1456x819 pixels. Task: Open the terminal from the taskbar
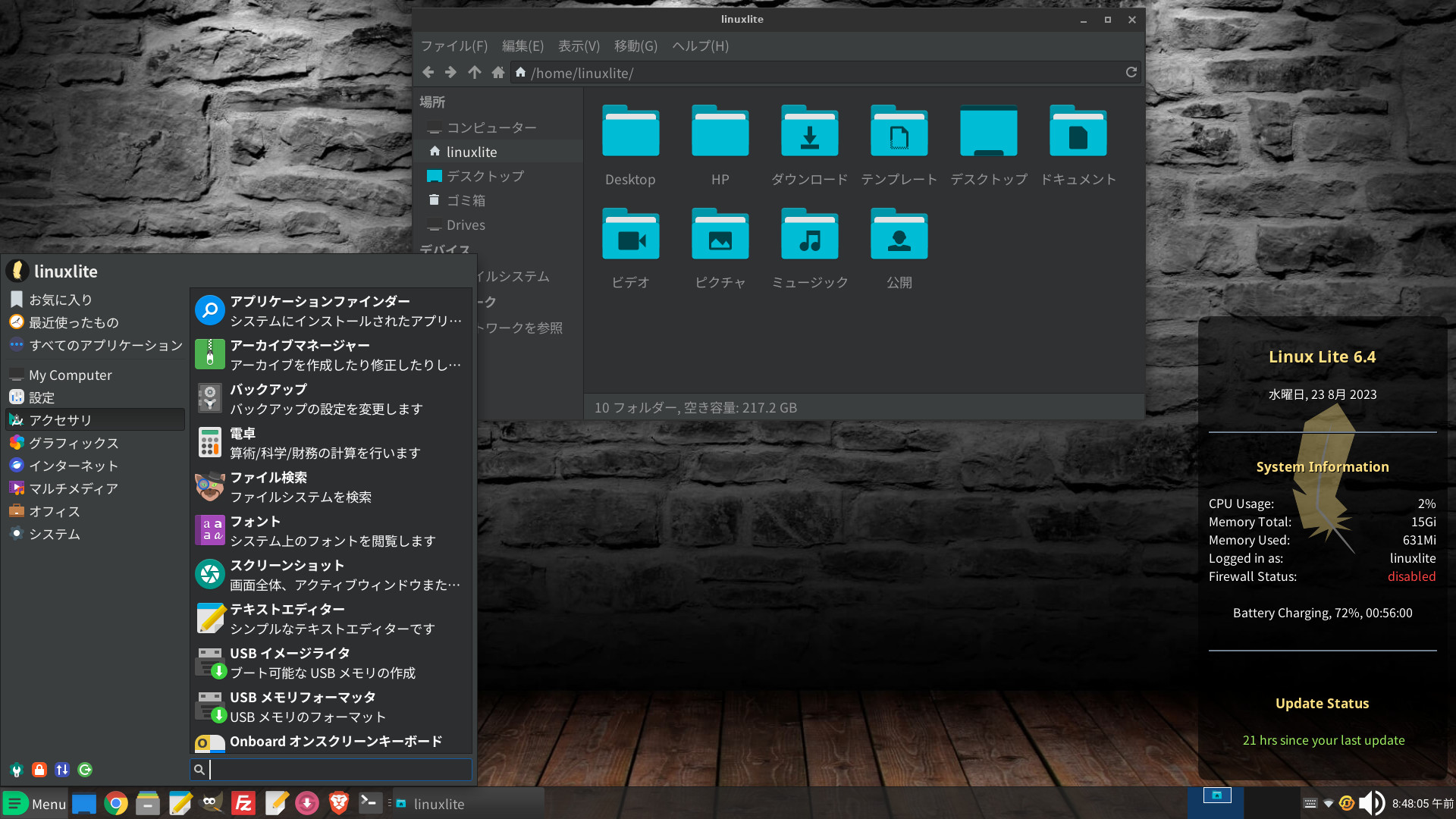coord(371,803)
